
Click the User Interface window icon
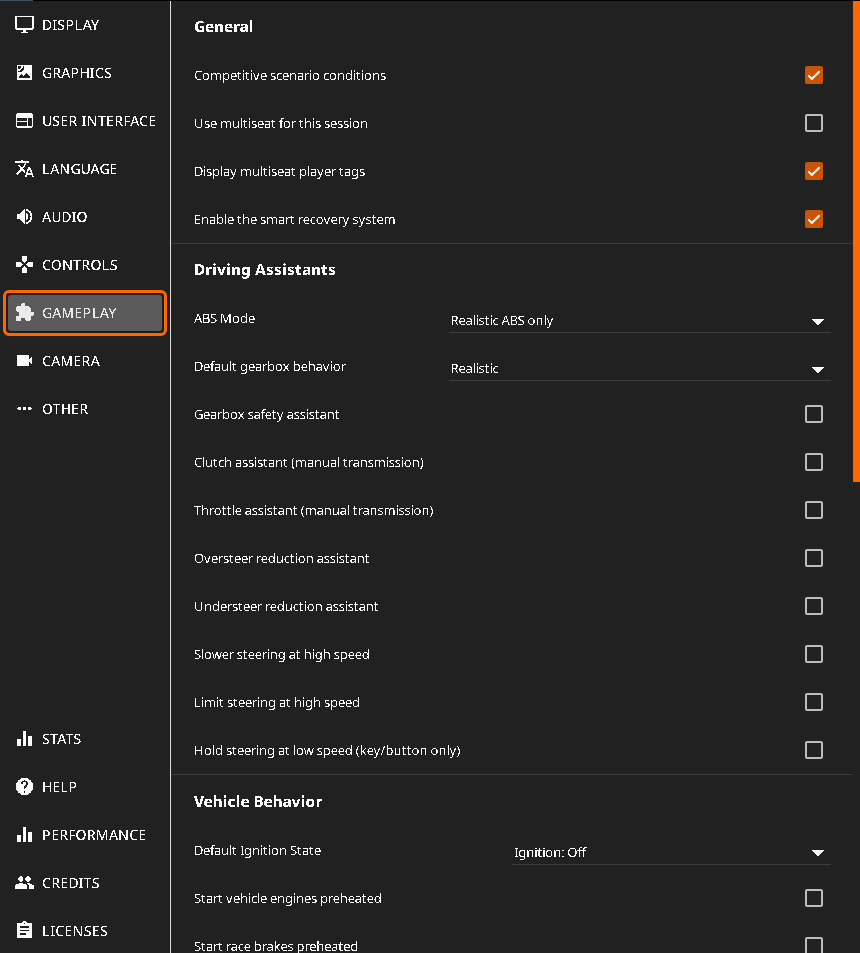[x=25, y=121]
